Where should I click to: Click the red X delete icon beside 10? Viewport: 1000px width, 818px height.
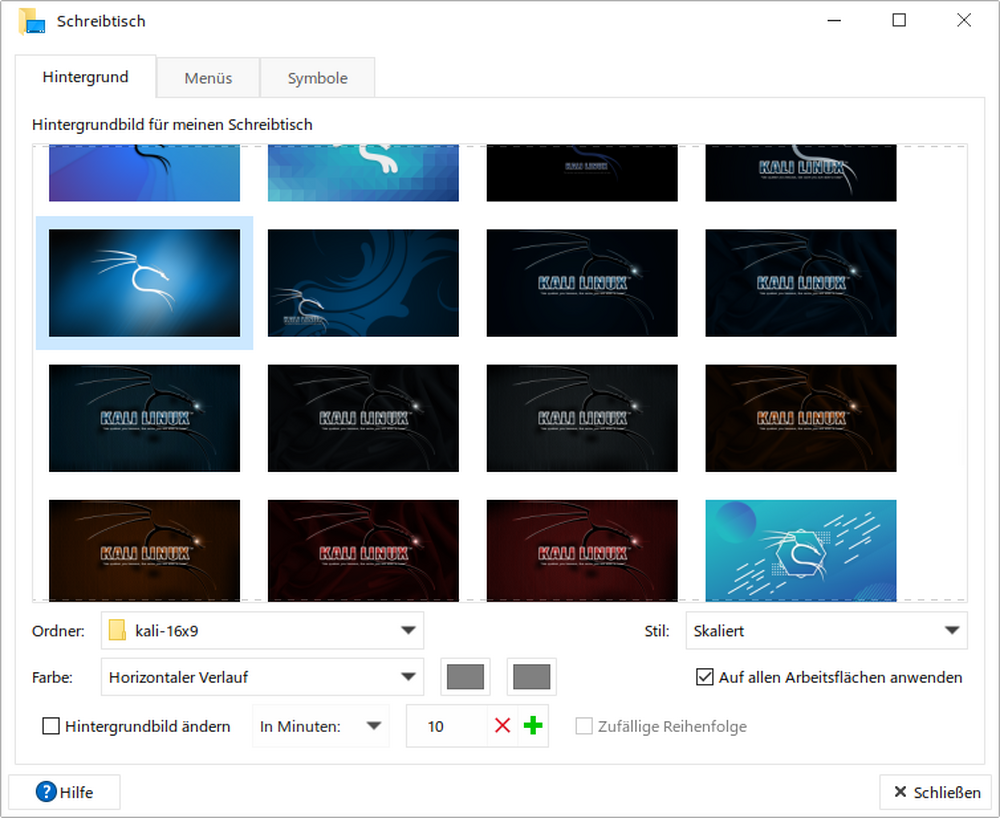503,726
